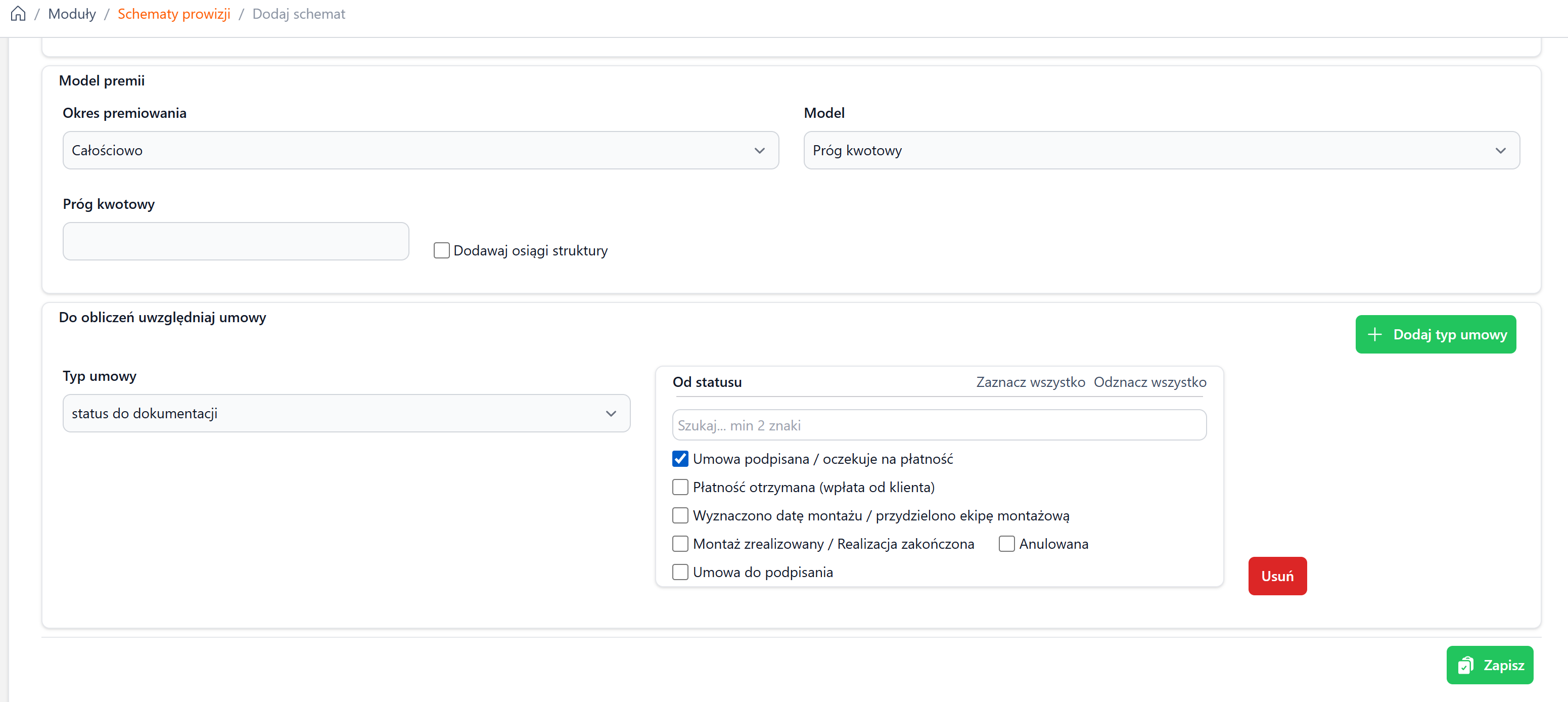Click the save icon on Zapisz button

click(x=1466, y=665)
